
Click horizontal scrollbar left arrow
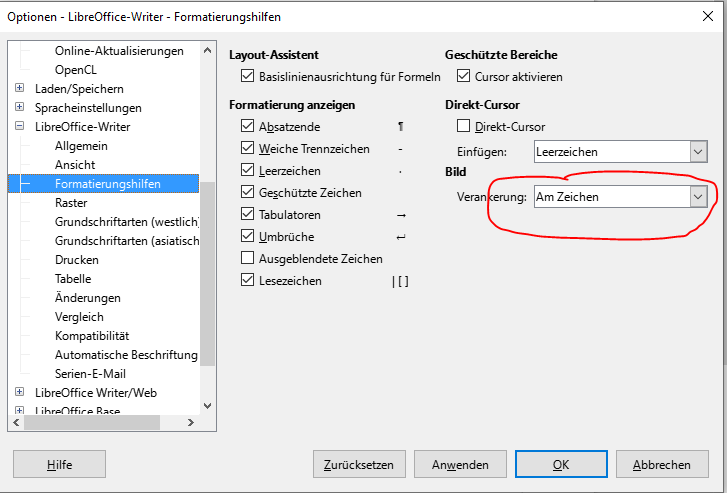click(16, 423)
